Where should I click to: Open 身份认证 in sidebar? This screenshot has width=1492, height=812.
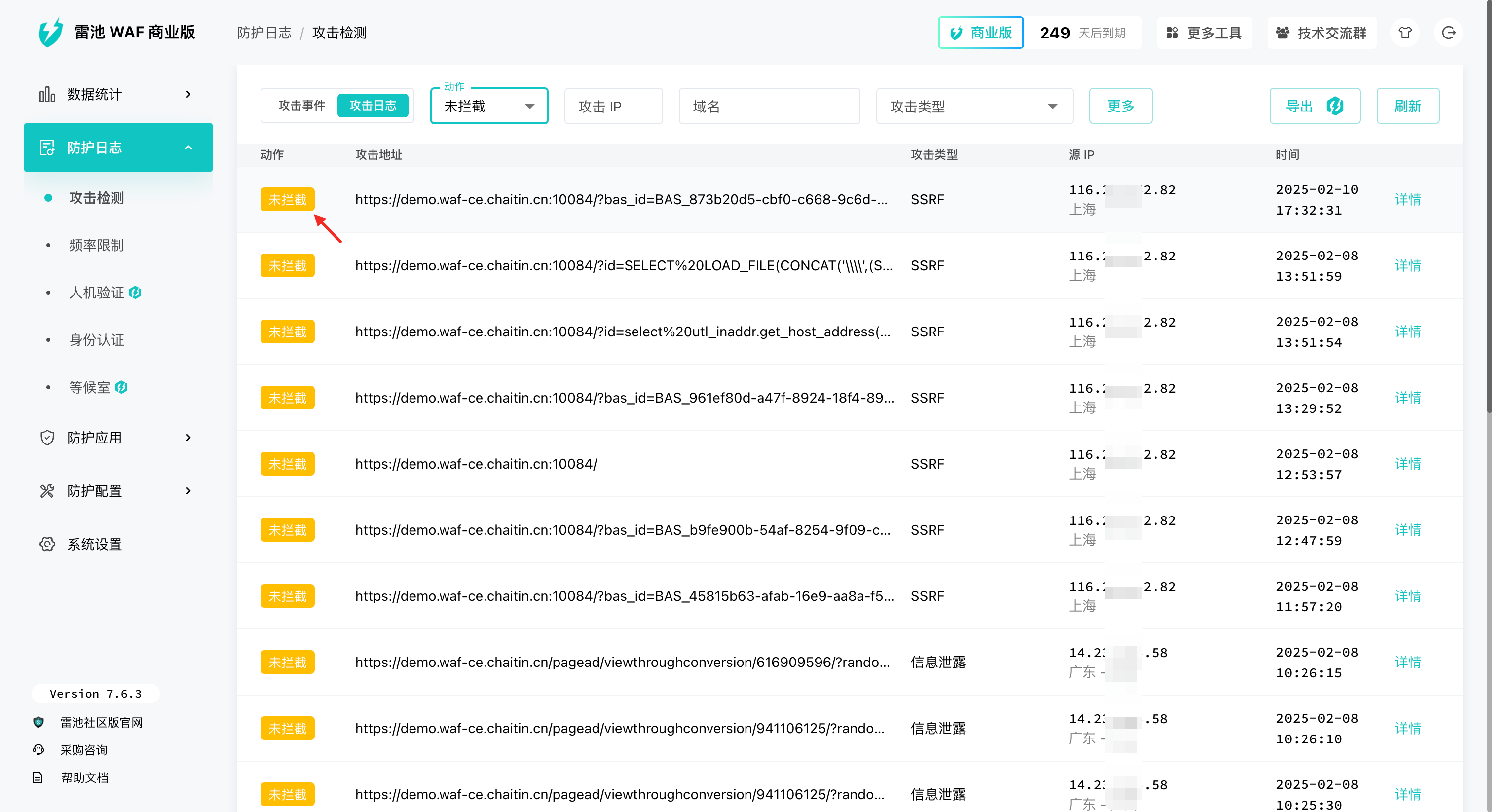pyautogui.click(x=96, y=340)
